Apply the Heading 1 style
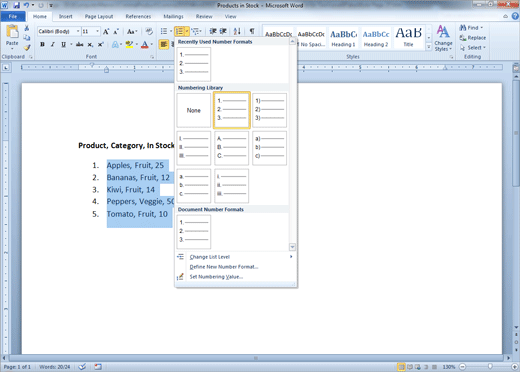Viewport: 520px width, 372px height. [343, 38]
